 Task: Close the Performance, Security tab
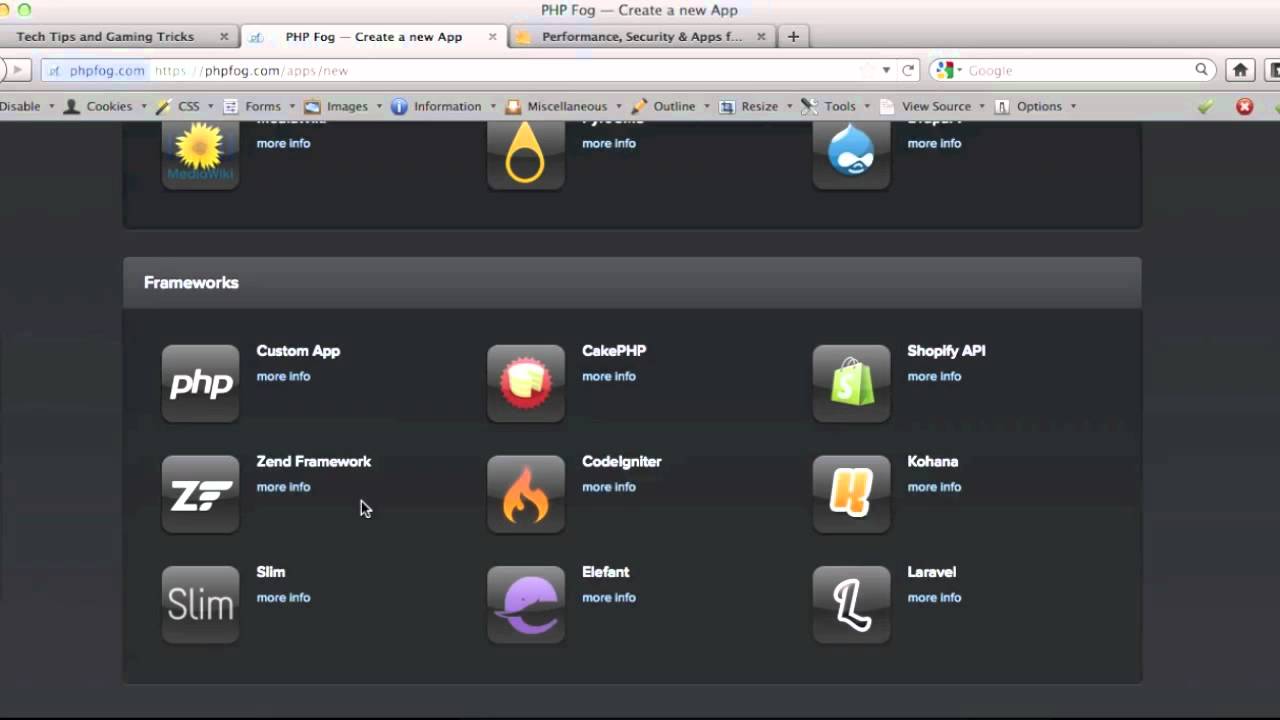pos(761,36)
